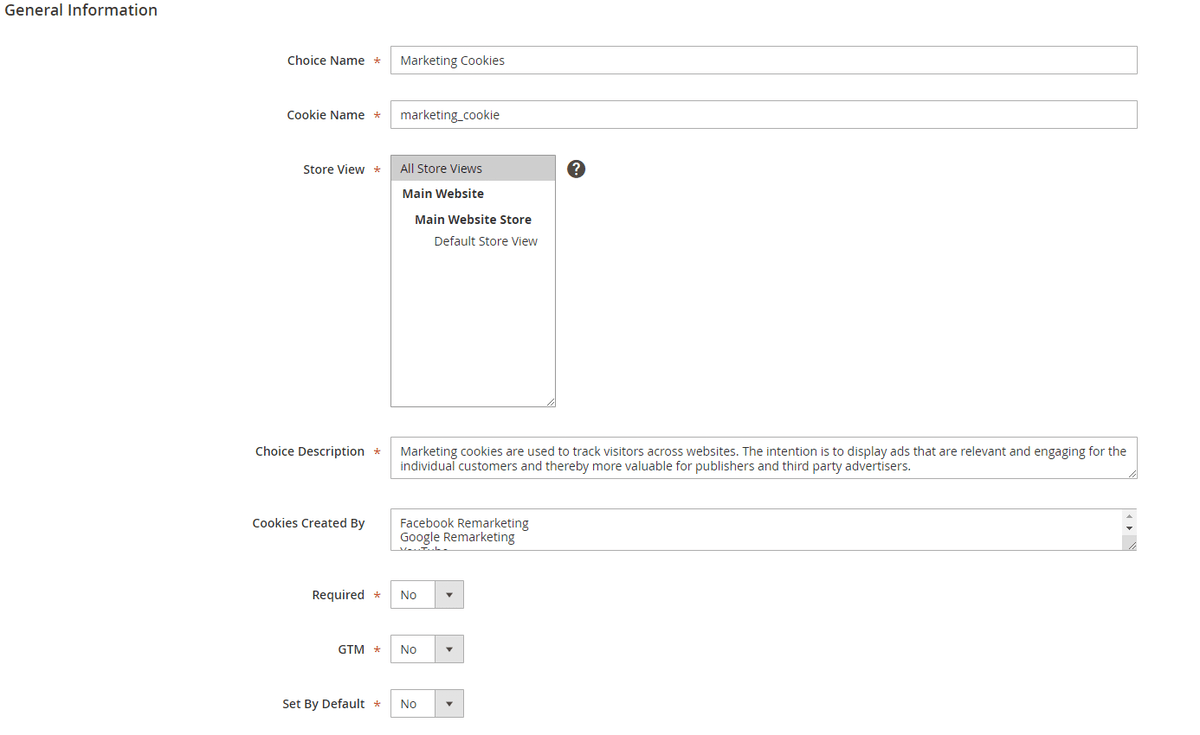Screen dimensions: 1200x735
Task: Click scroll up arrow in Cookies Created By
Action: pos(1130,516)
